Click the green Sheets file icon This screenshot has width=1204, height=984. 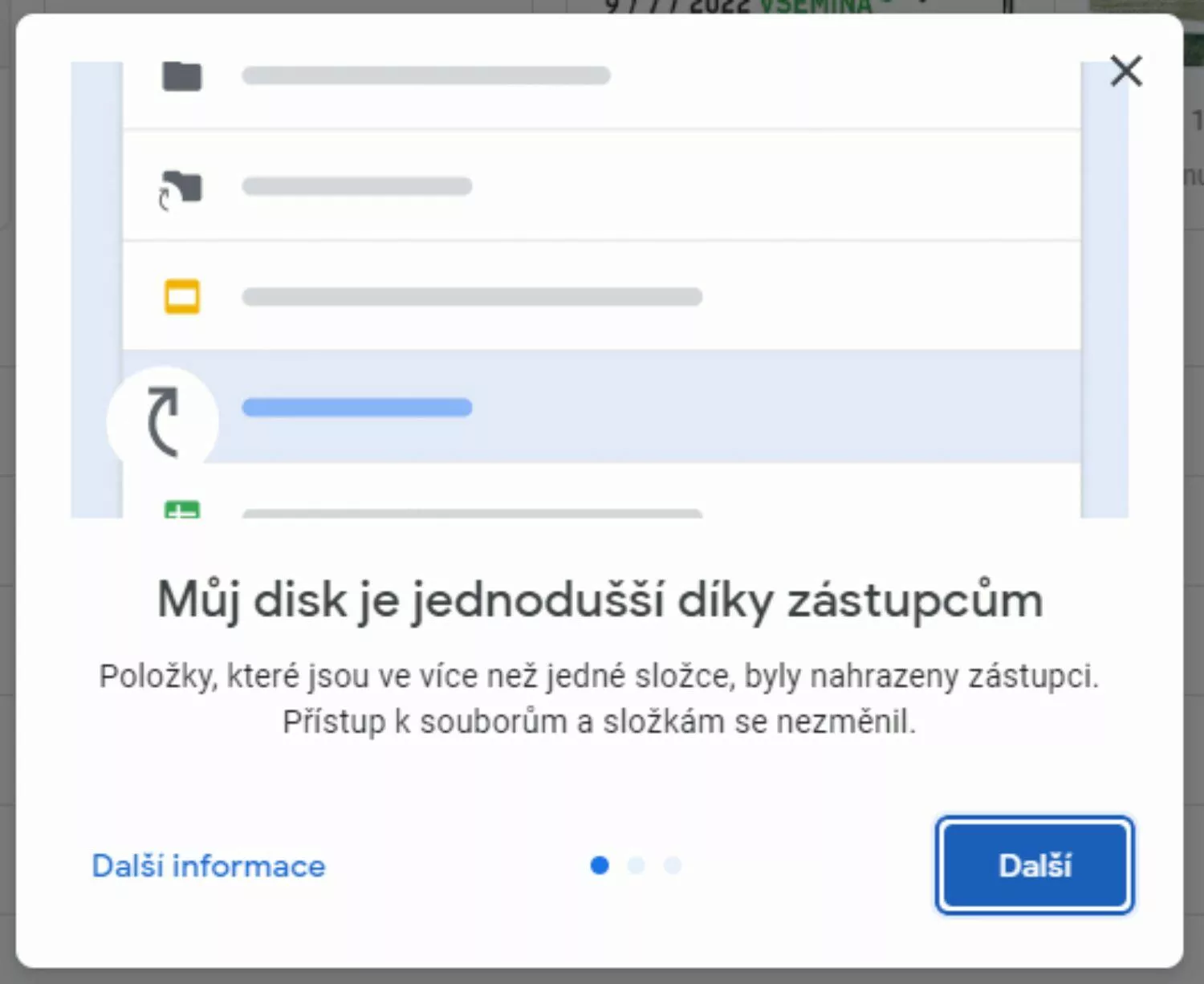(x=182, y=510)
